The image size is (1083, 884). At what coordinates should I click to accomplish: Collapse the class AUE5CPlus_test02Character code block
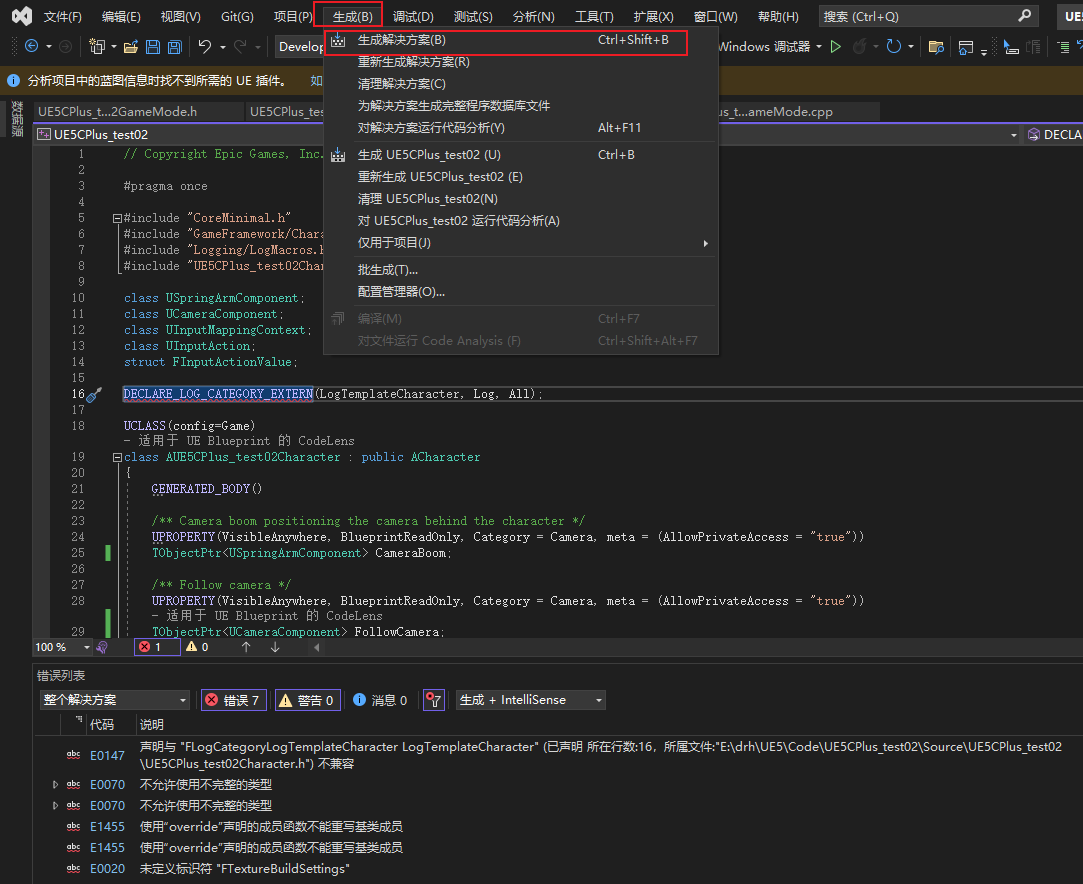coord(117,457)
